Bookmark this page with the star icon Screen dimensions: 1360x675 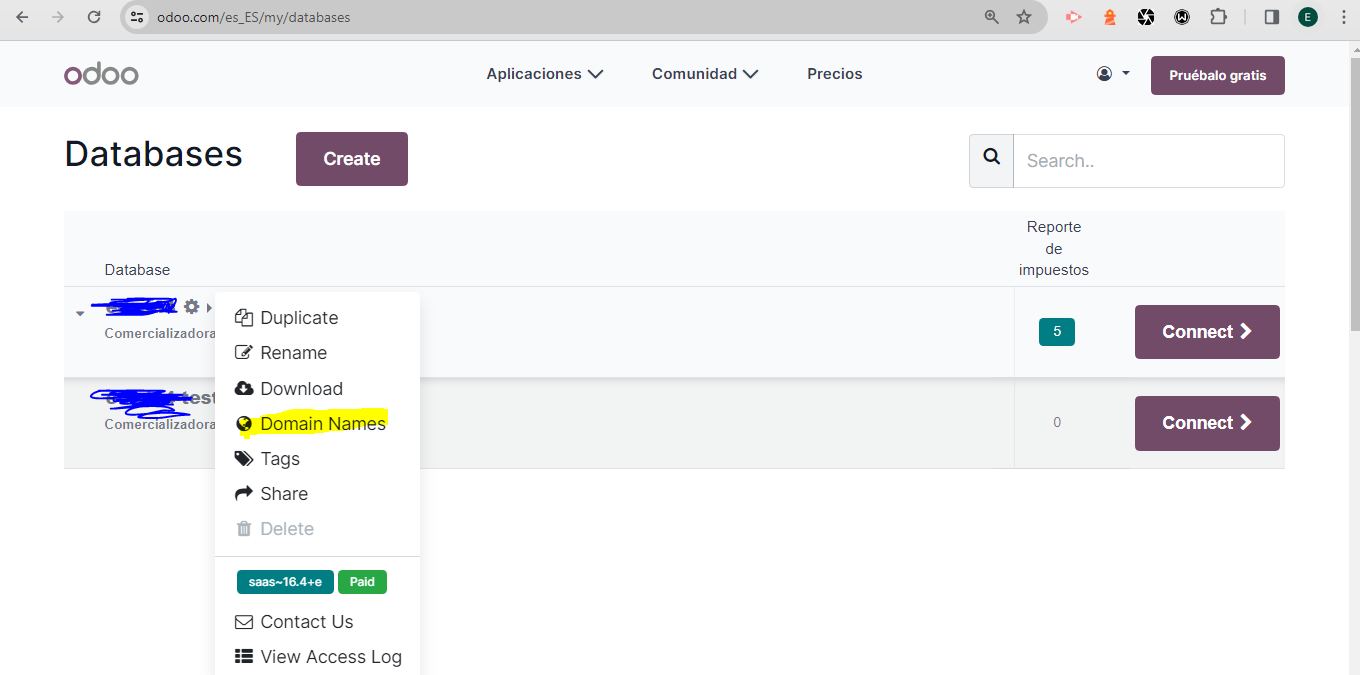[x=1024, y=17]
